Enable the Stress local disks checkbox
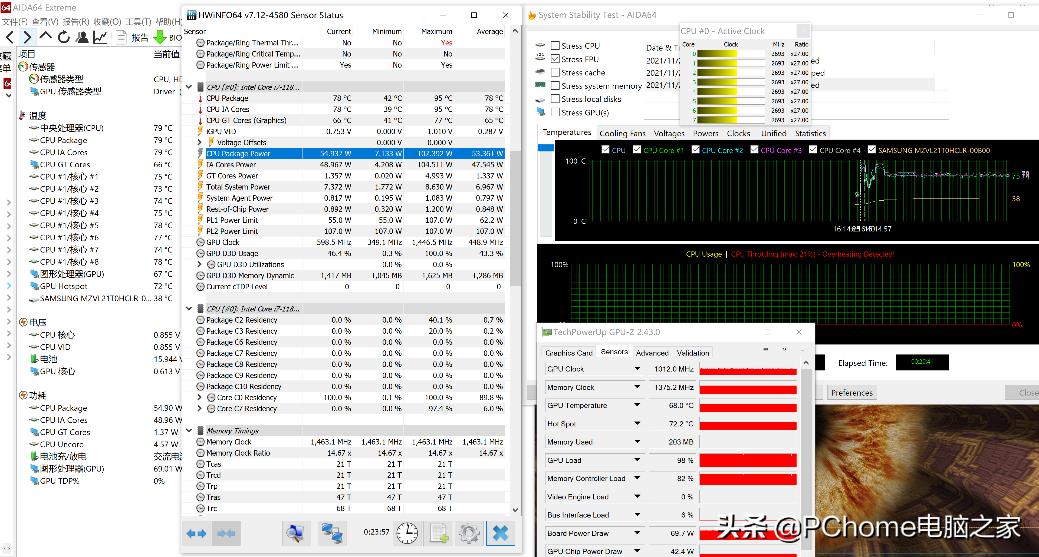Viewport: 1039px width, 557px height. point(555,99)
